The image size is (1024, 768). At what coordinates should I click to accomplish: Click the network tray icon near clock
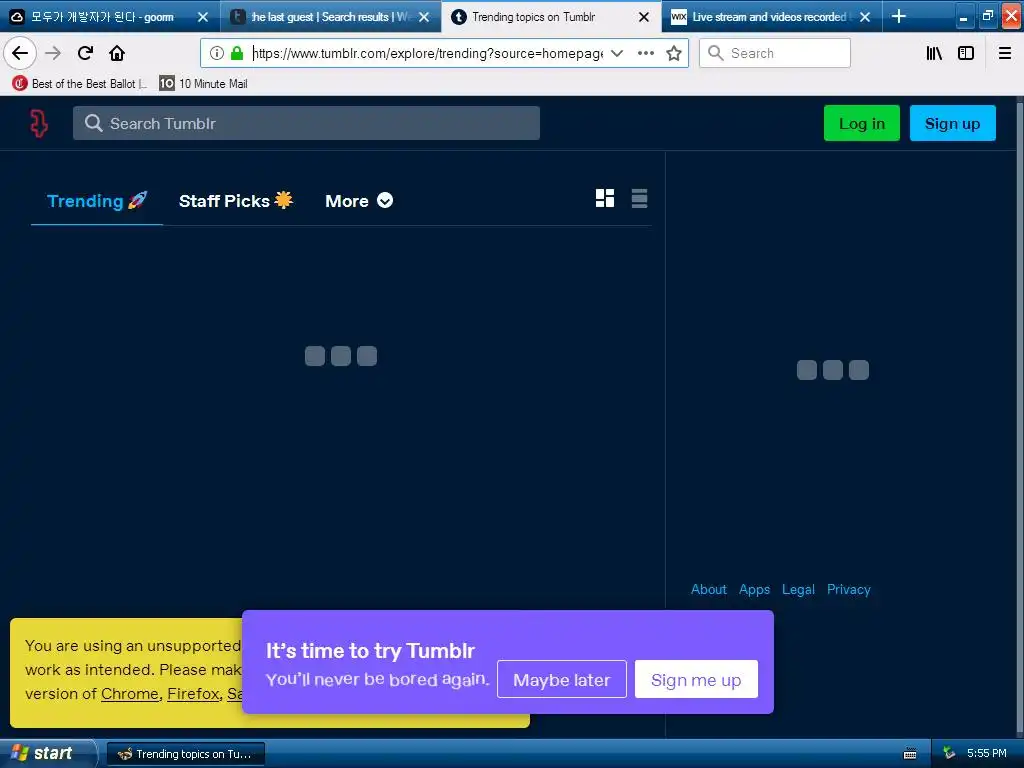pyautogui.click(x=949, y=754)
